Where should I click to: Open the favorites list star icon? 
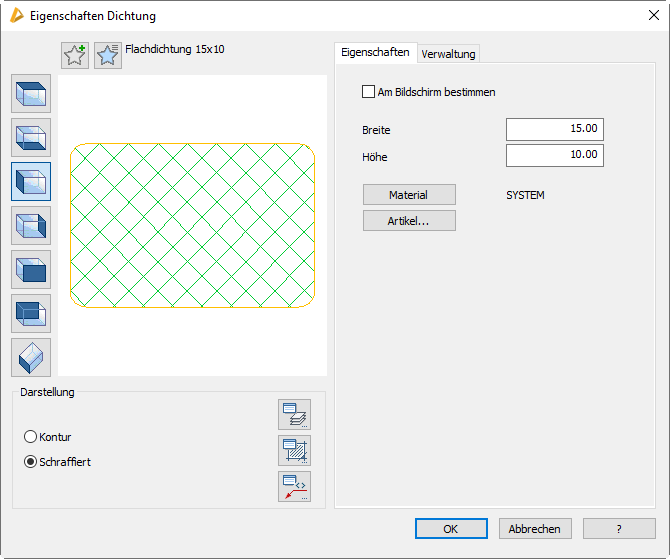[x=108, y=56]
